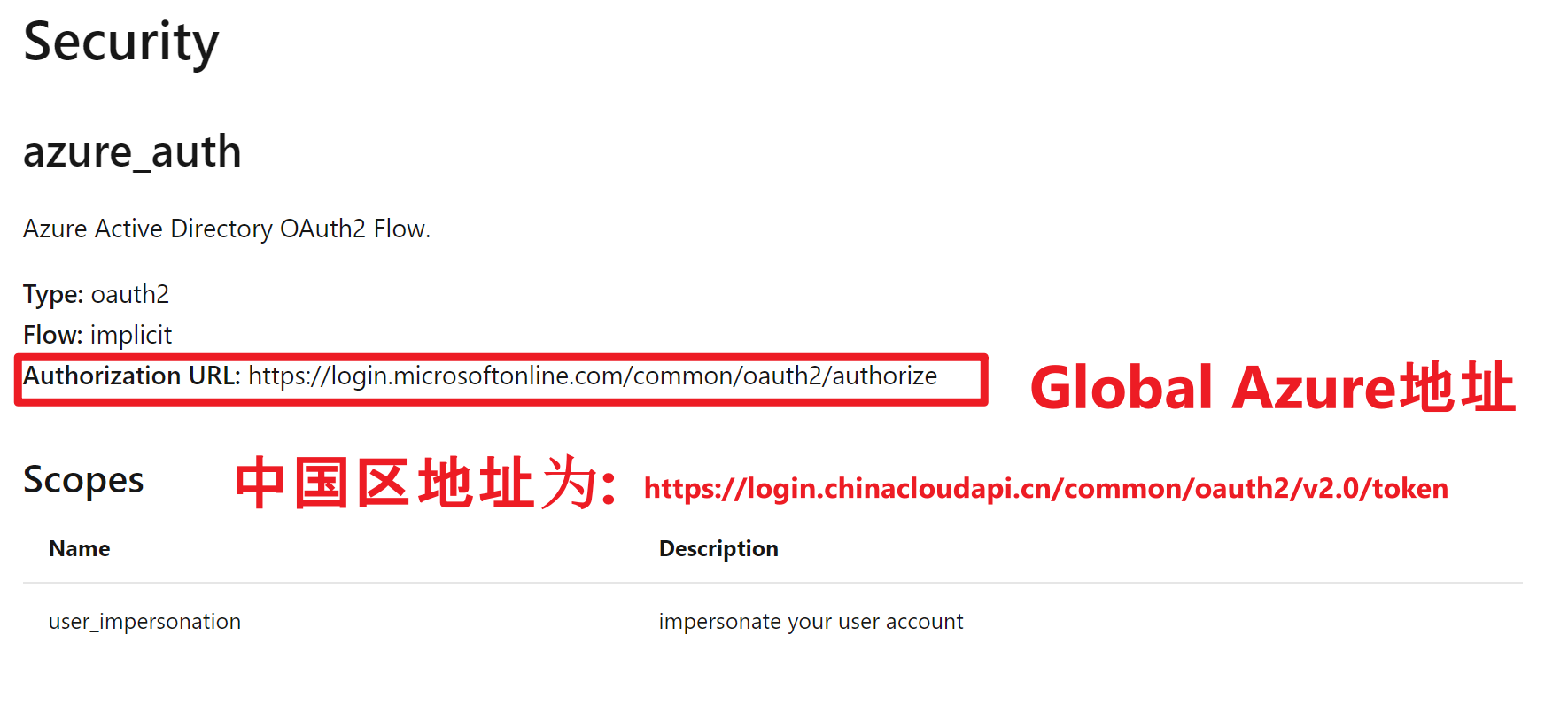Viewport: 1568px width, 705px height.
Task: Select the user_impersonation scope name
Action: pos(144,622)
